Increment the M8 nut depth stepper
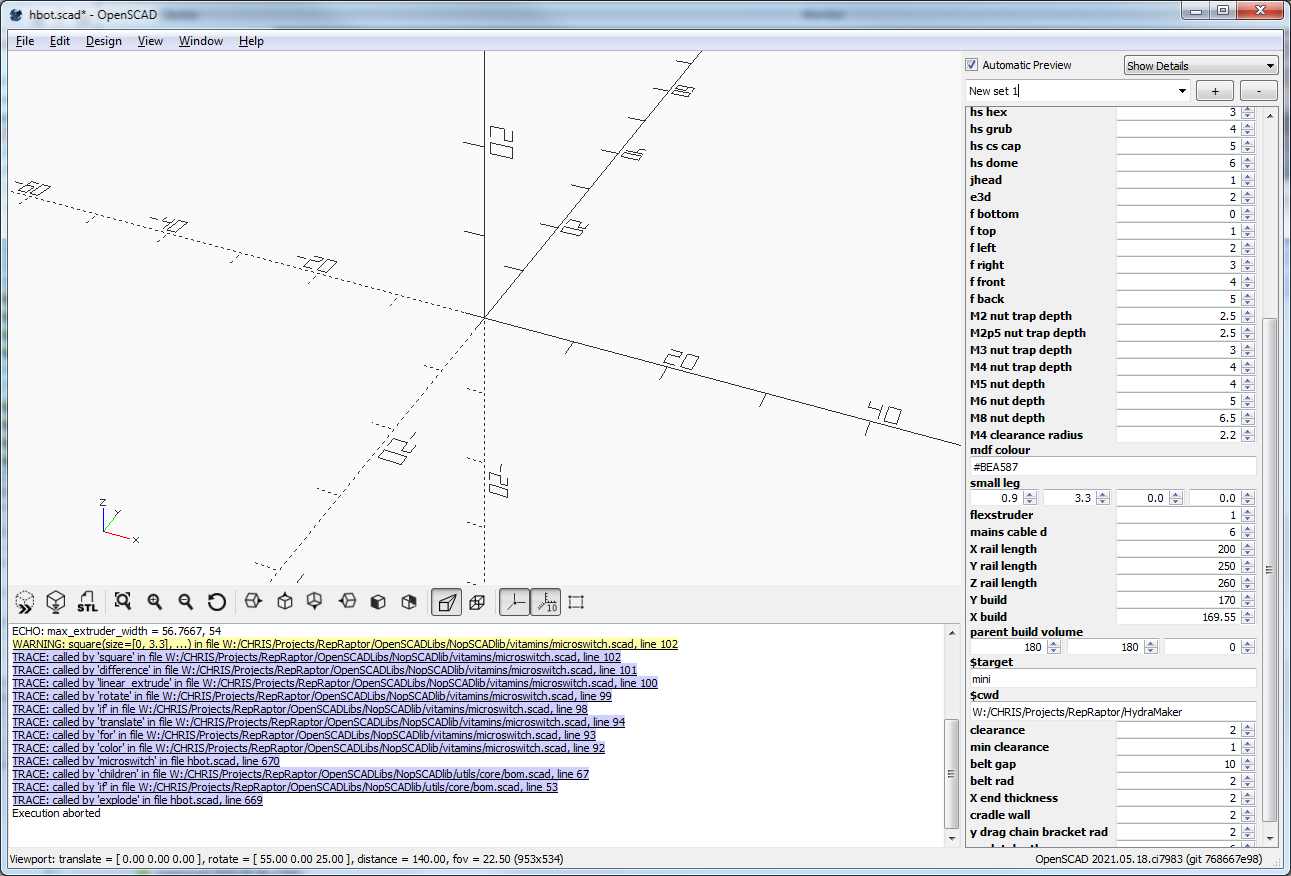 1245,414
